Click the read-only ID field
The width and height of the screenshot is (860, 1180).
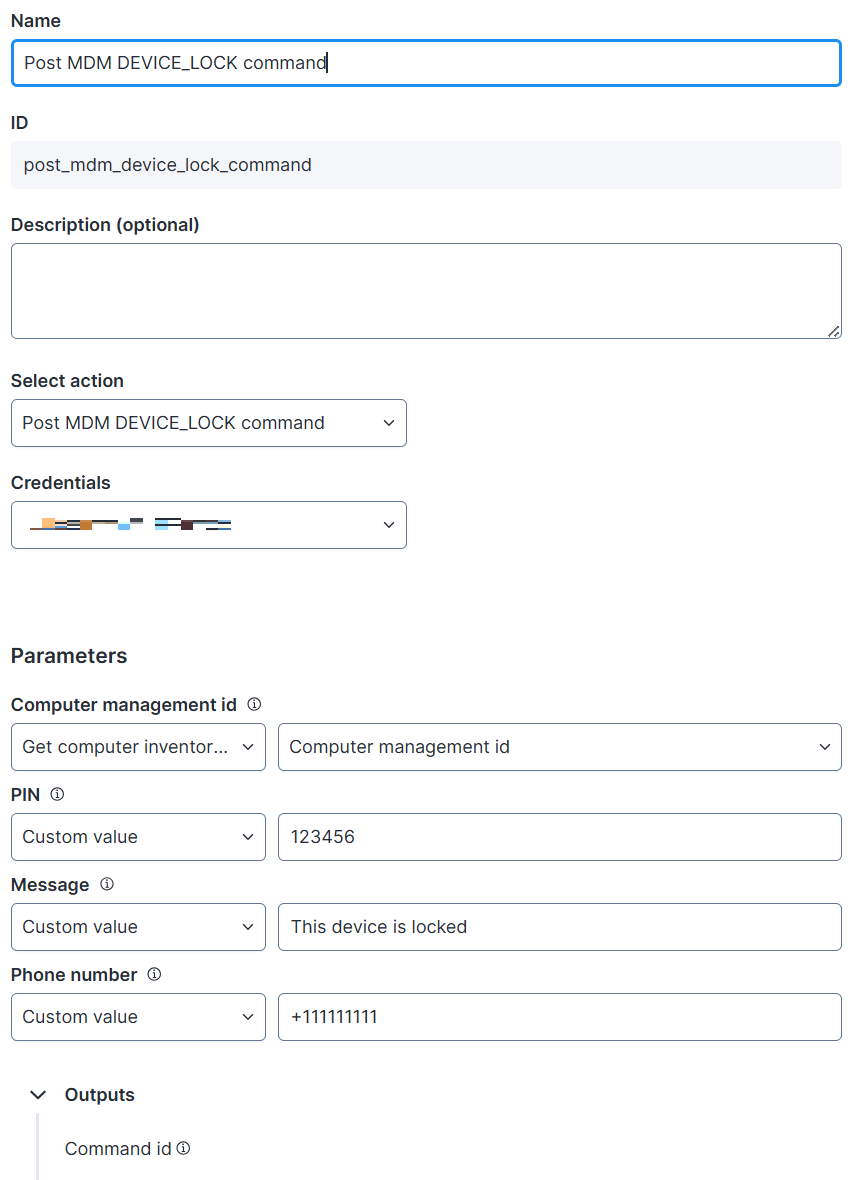coord(426,165)
